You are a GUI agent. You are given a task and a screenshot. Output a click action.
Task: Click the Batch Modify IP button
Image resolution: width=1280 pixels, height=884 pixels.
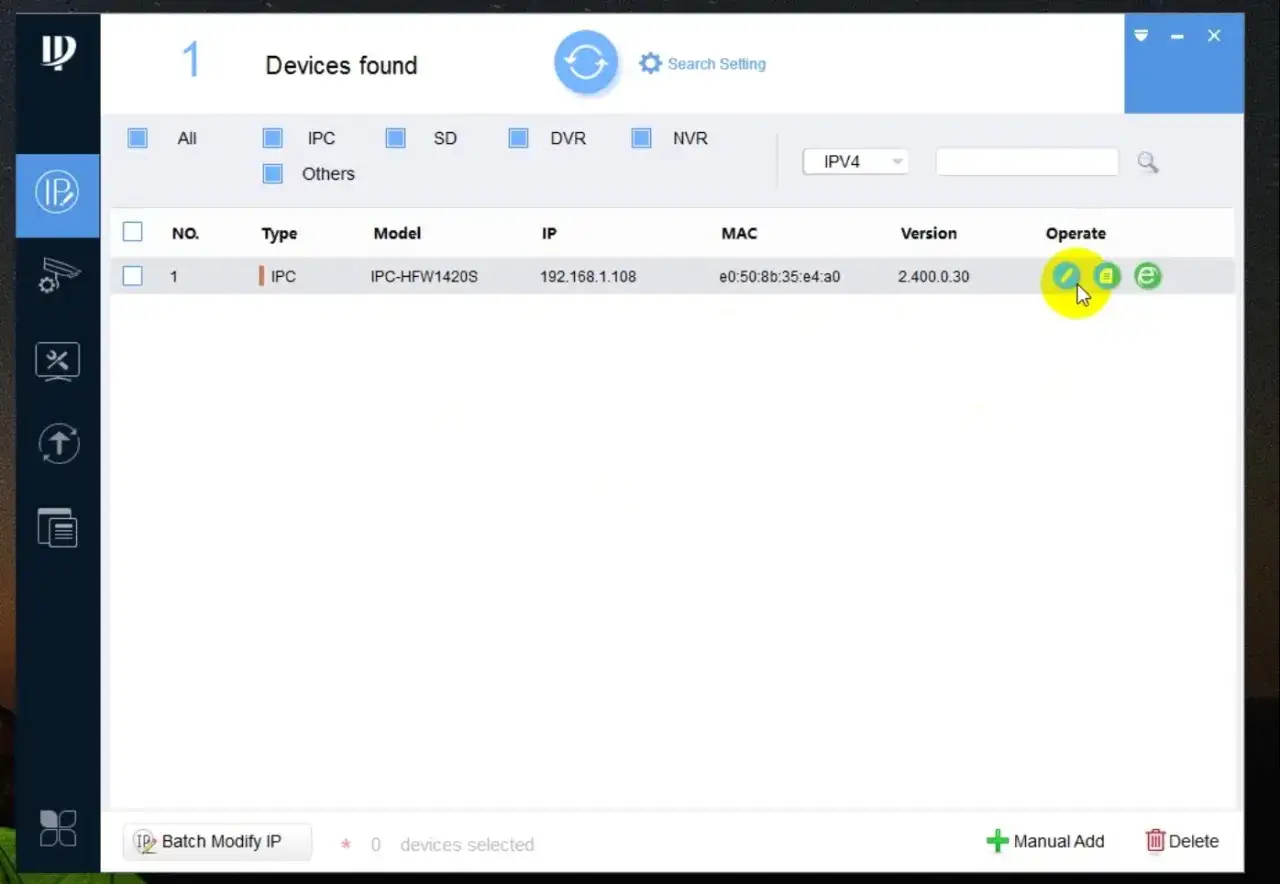[x=216, y=841]
